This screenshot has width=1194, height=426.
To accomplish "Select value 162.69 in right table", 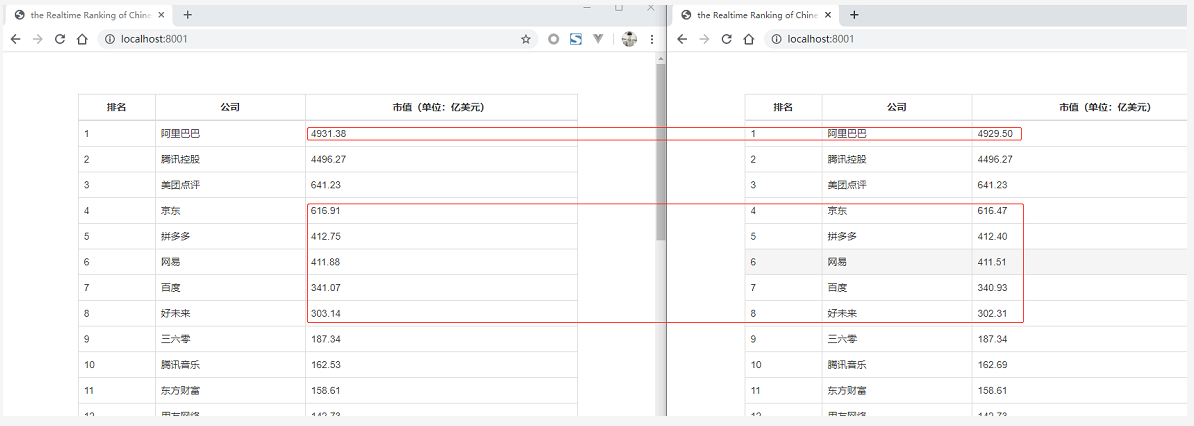I will pos(992,364).
